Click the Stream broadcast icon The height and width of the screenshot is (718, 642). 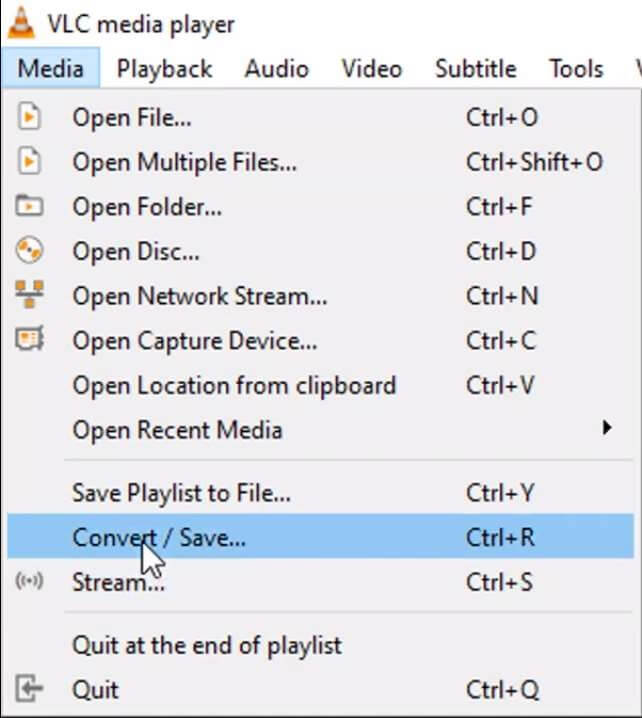tap(30, 582)
